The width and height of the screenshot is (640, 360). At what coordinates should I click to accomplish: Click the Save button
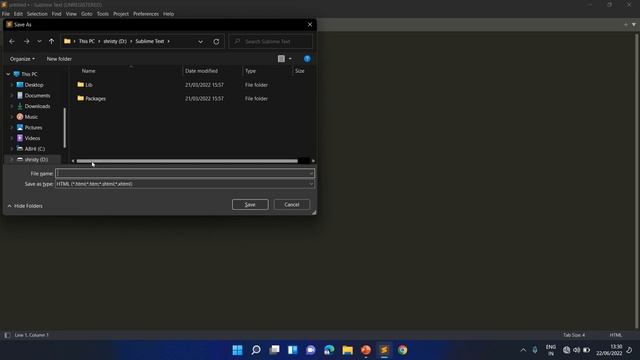[x=250, y=204]
